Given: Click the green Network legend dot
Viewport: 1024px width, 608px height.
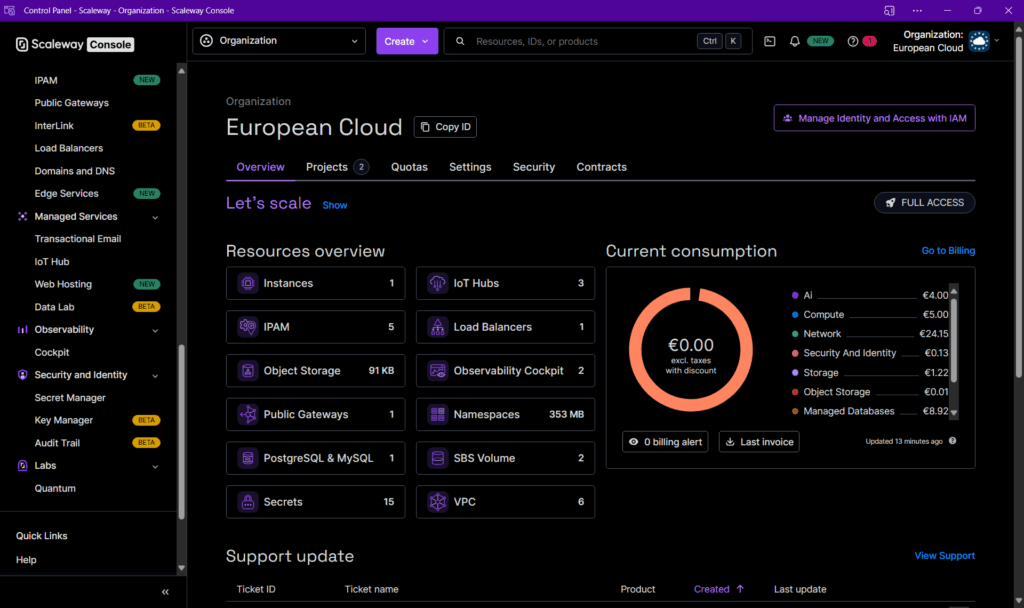Looking at the screenshot, I should (795, 334).
